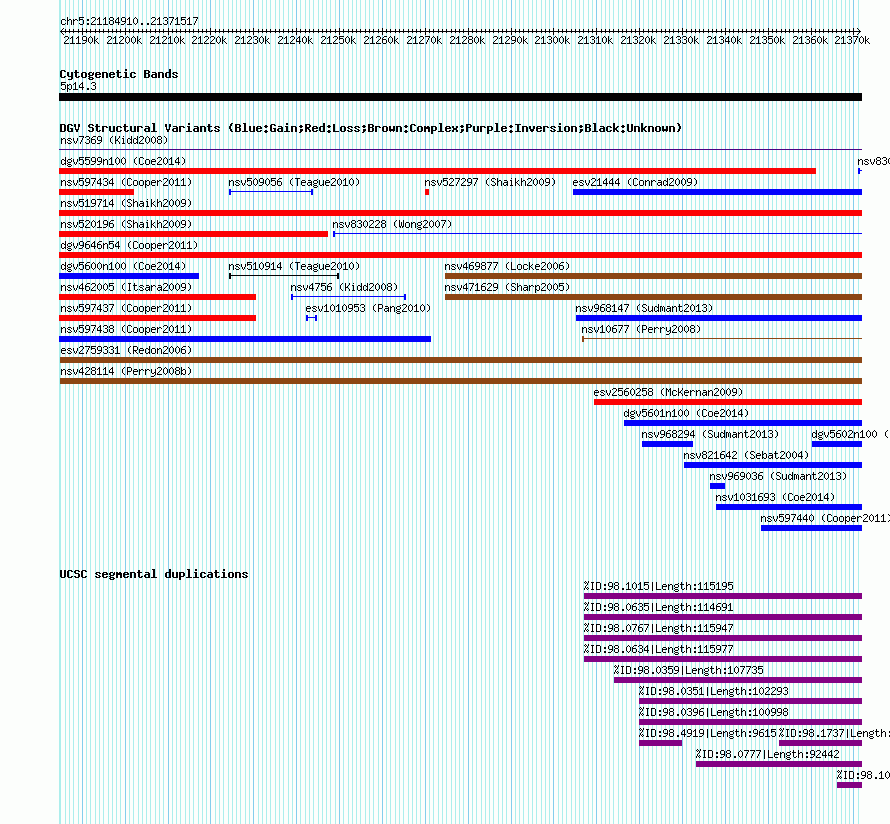Click the nsv471629 (Sharp2005) label

(x=507, y=287)
